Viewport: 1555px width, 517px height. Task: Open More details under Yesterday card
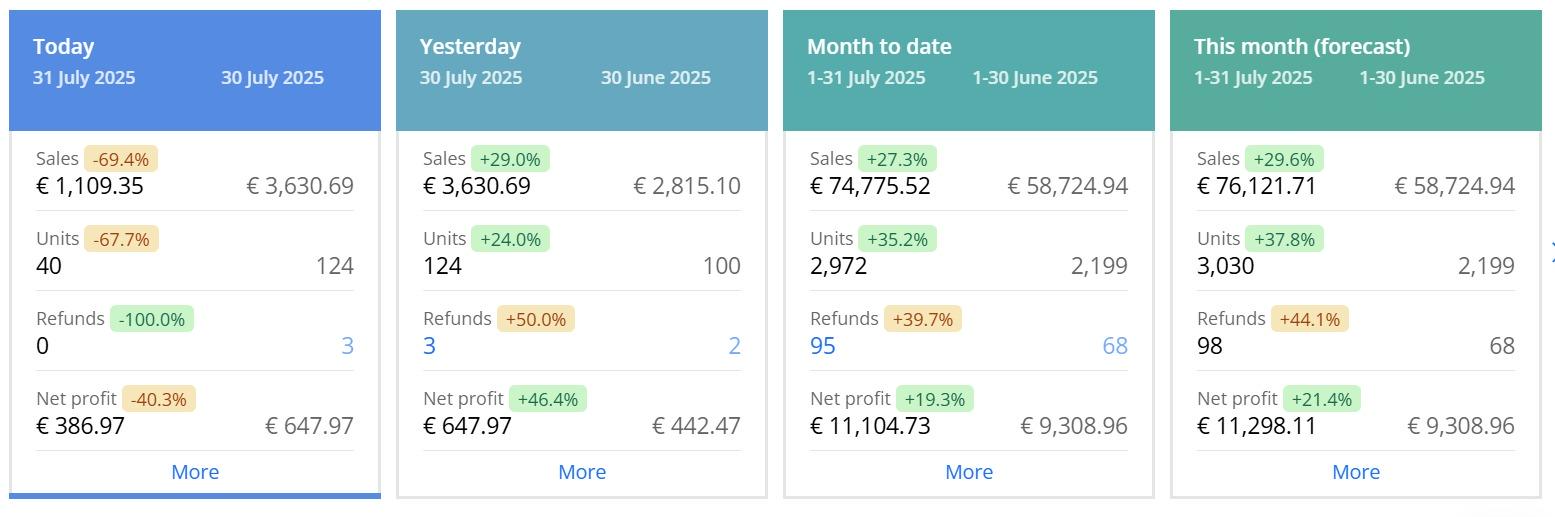point(582,472)
